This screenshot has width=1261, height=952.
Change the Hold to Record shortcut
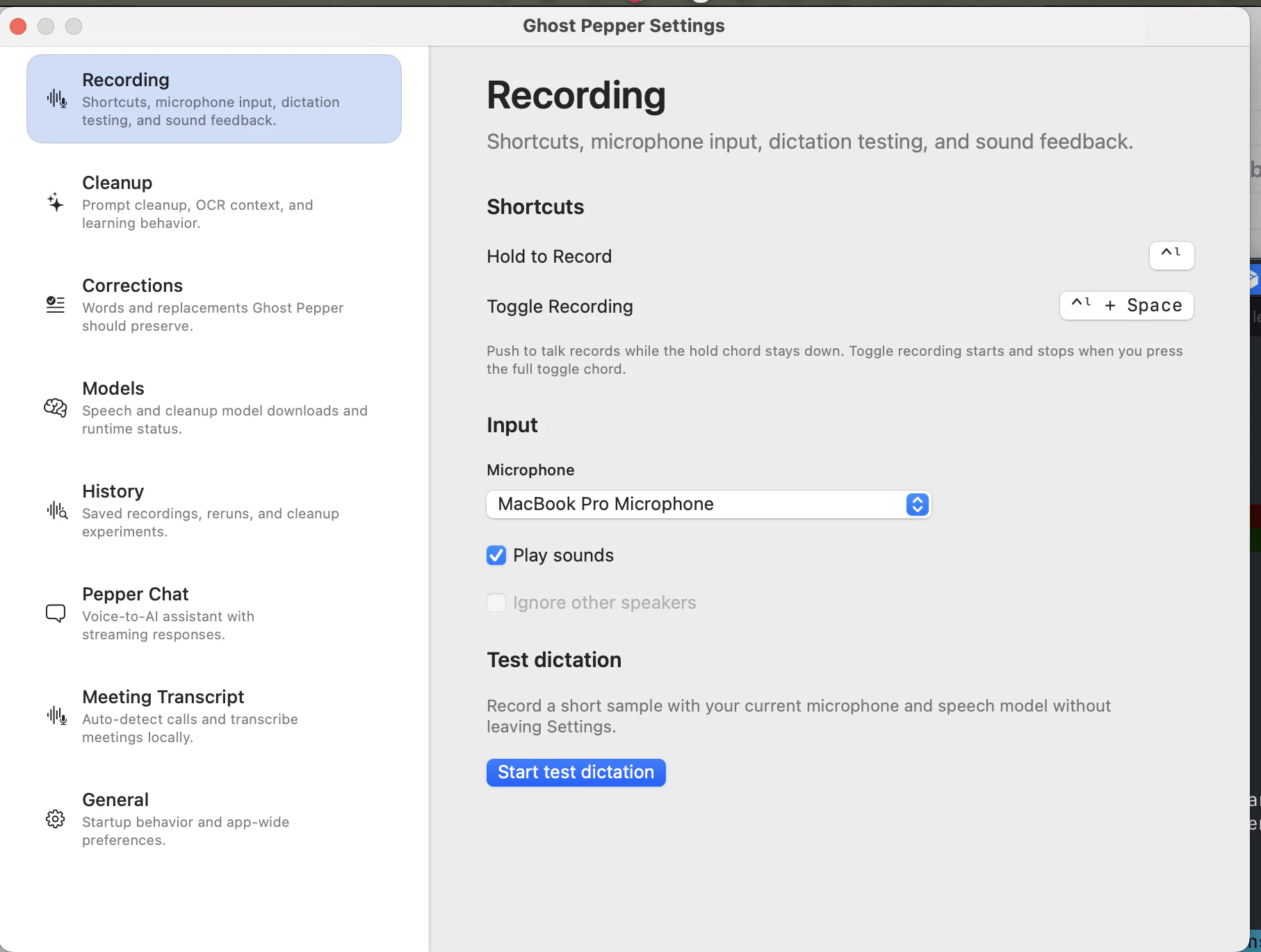coord(1171,256)
